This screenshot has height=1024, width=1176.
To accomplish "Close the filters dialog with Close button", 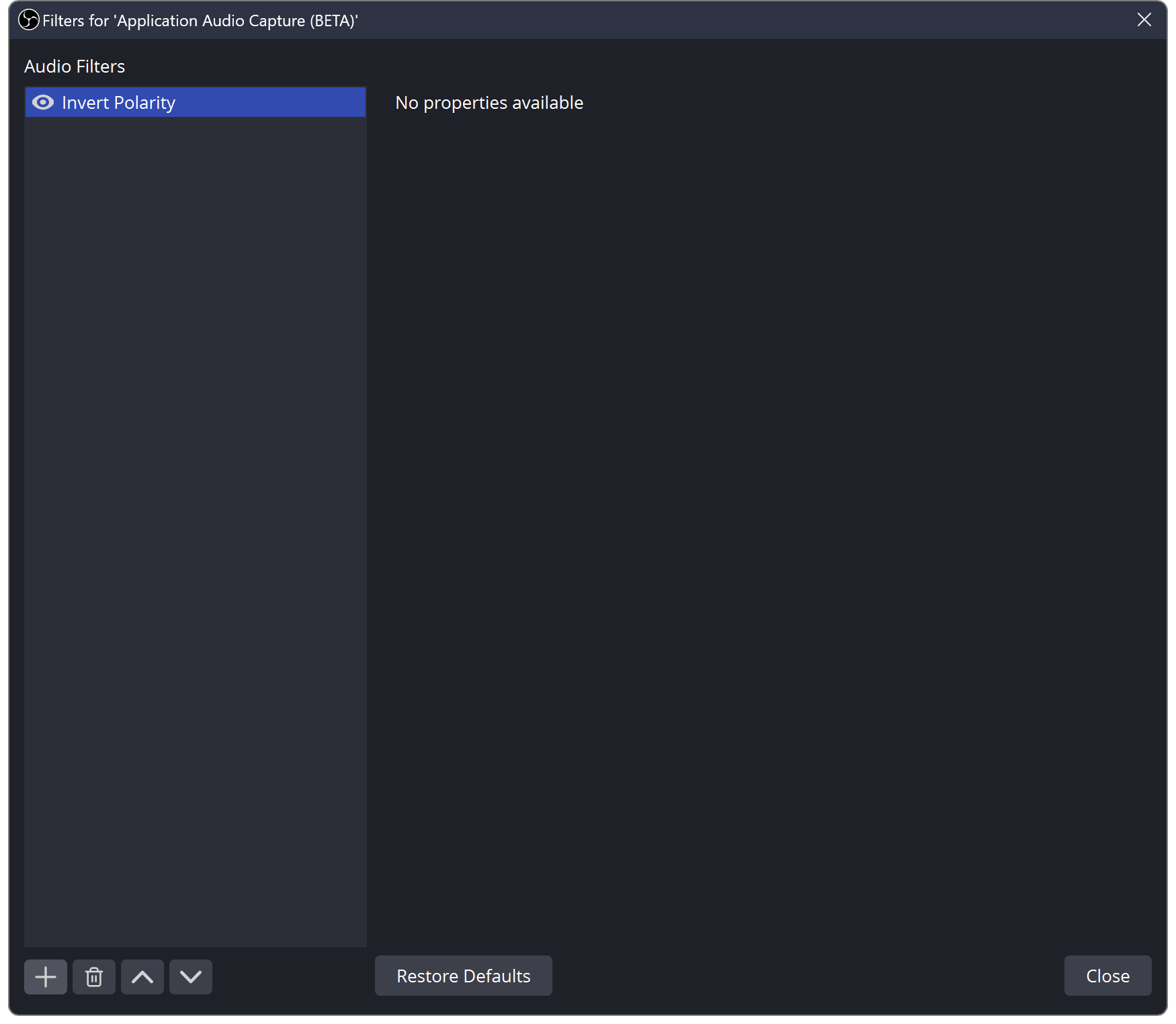I will [1107, 976].
